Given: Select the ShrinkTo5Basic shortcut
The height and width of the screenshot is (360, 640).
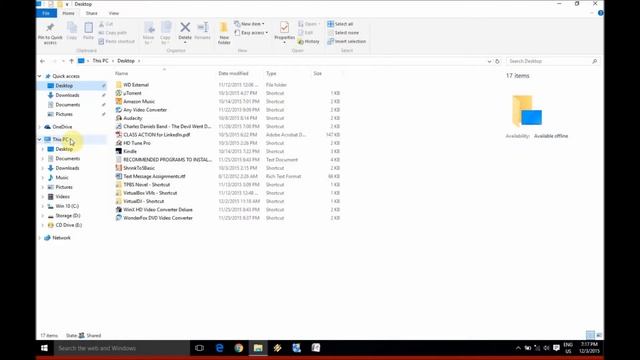Looking at the screenshot, I should 139,168.
